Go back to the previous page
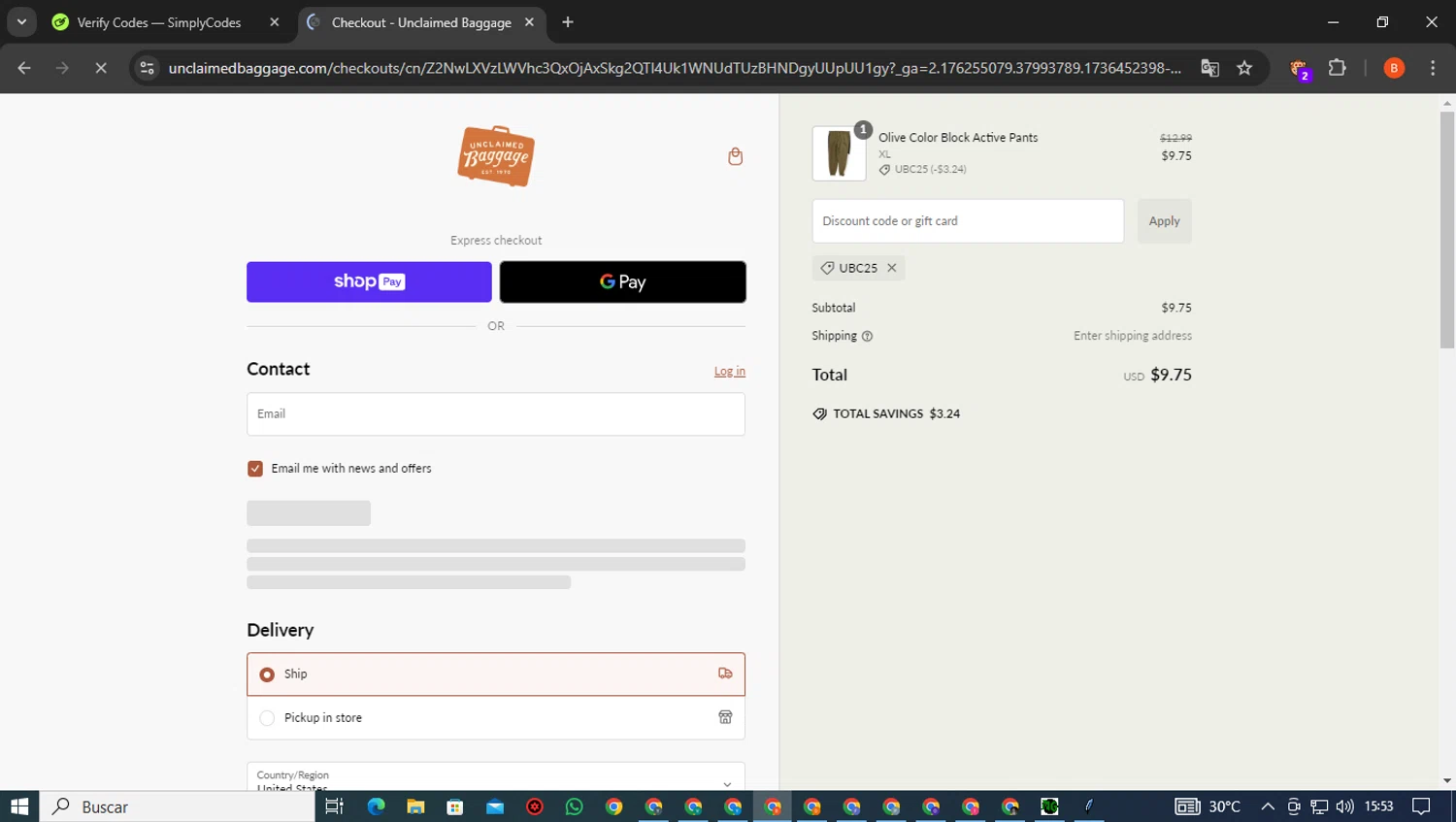Screen dimensions: 1456x822 click(x=24, y=68)
